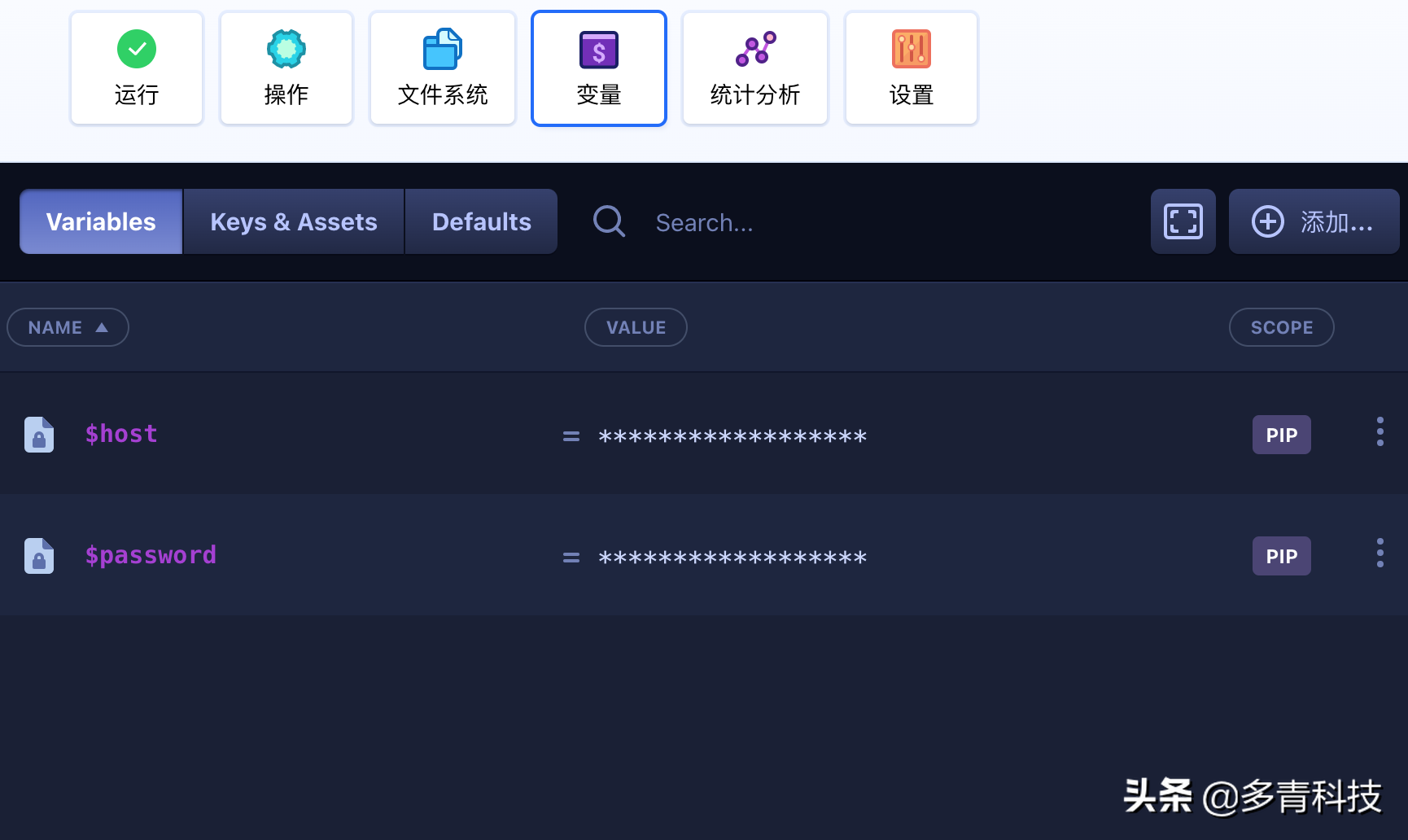Sort by the SCOPE column header
Viewport: 1408px width, 840px height.
[1282, 327]
